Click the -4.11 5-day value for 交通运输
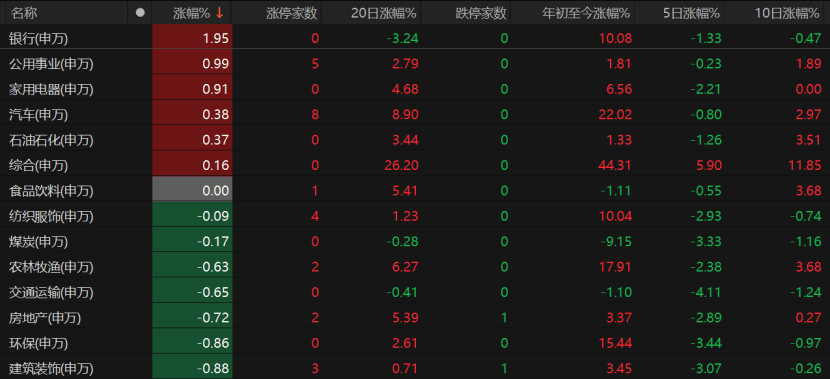This screenshot has width=830, height=379. tap(706, 293)
